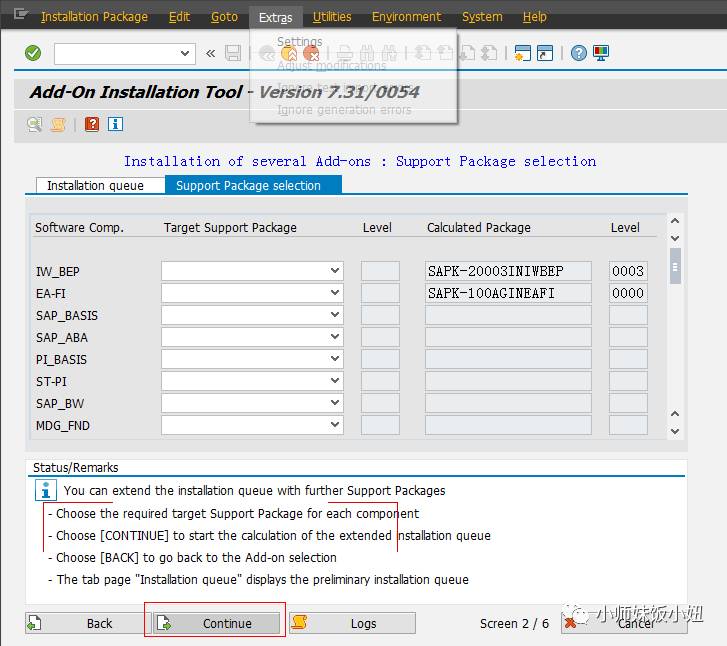Open the Extras menu
727x646 pixels.
(276, 18)
